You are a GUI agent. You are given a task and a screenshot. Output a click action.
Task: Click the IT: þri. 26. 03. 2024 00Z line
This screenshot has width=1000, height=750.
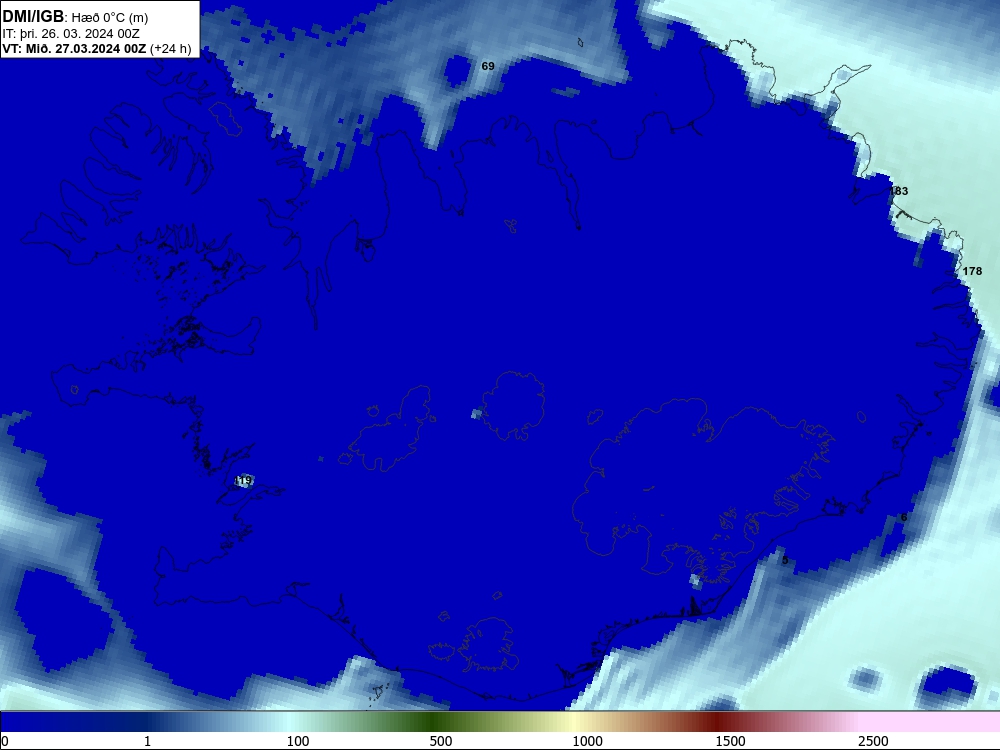(71, 34)
